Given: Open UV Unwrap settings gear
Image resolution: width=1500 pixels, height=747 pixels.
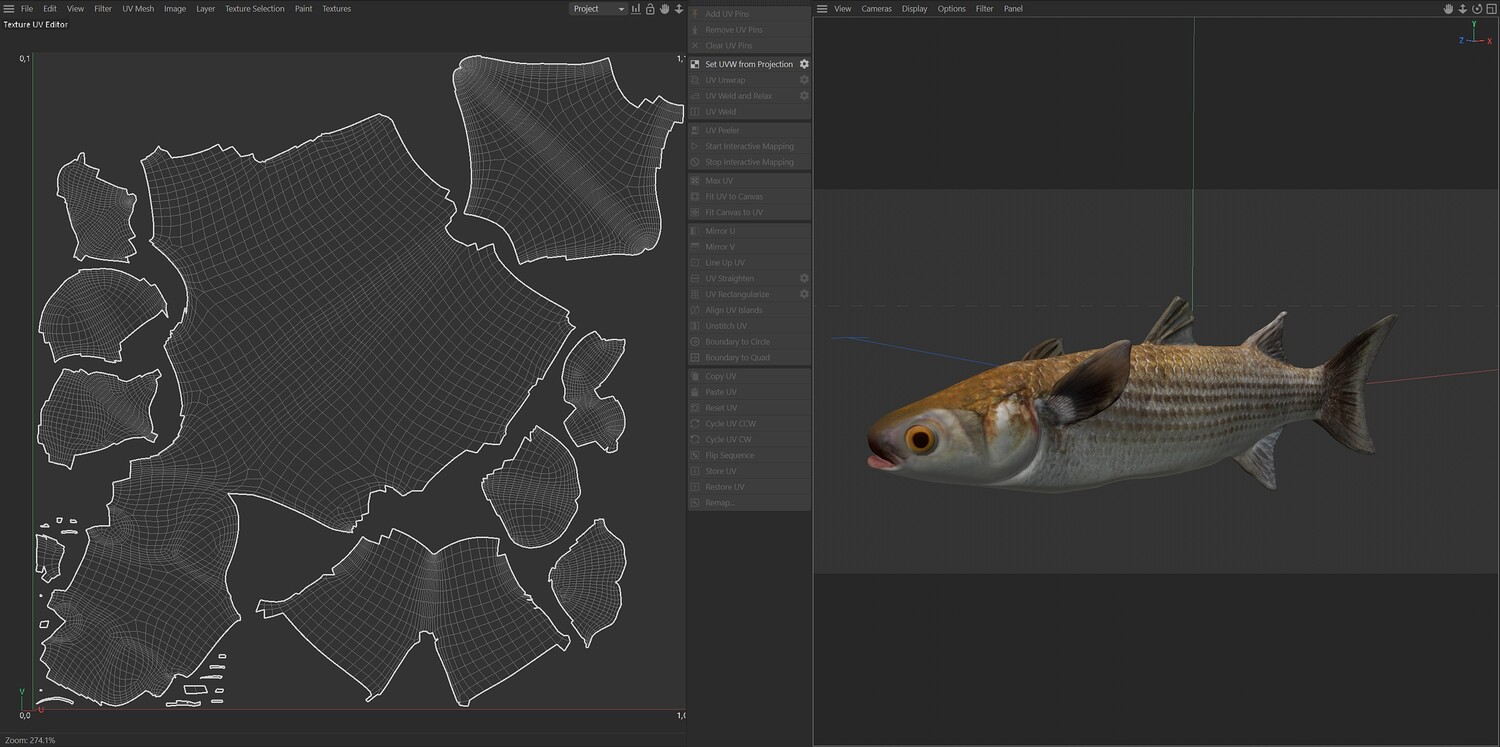Looking at the screenshot, I should 804,80.
